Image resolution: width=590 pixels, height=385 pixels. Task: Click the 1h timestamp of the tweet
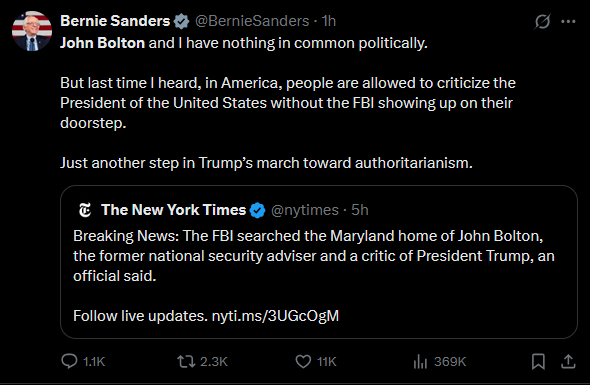point(328,21)
